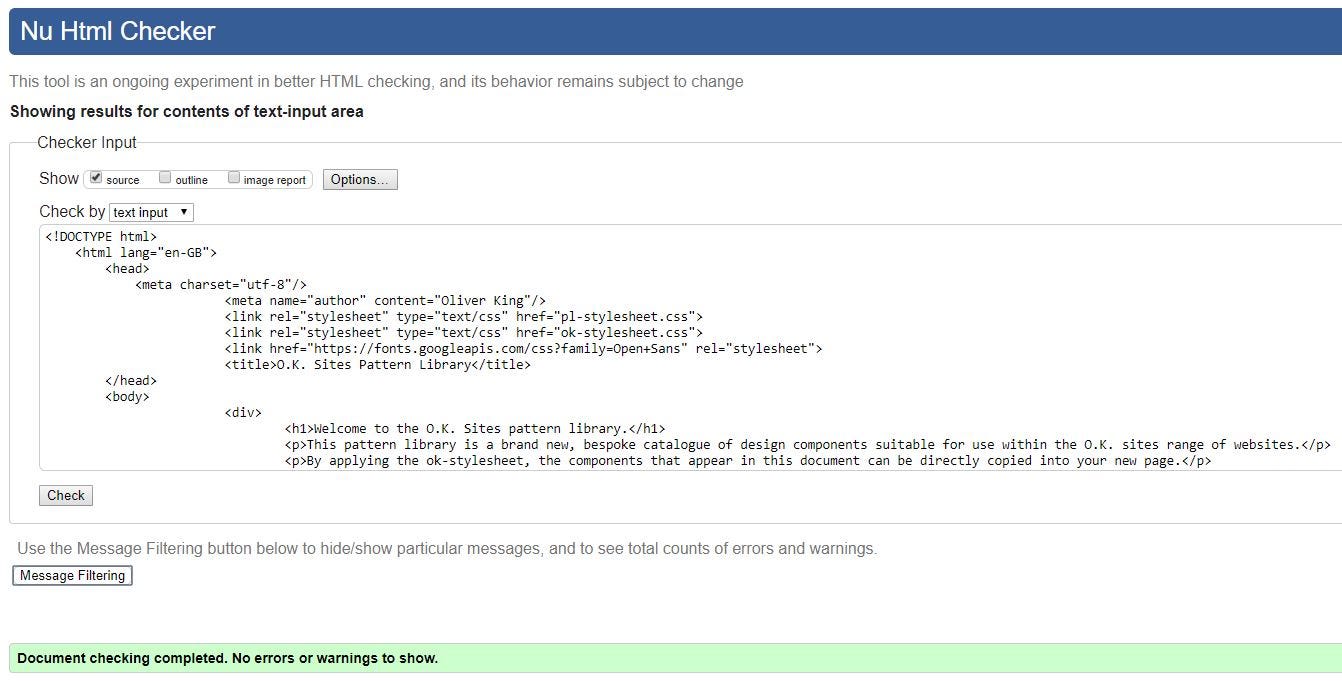This screenshot has width=1342, height=681.
Task: Click the DOCTYPE html line in source
Action: (x=101, y=237)
